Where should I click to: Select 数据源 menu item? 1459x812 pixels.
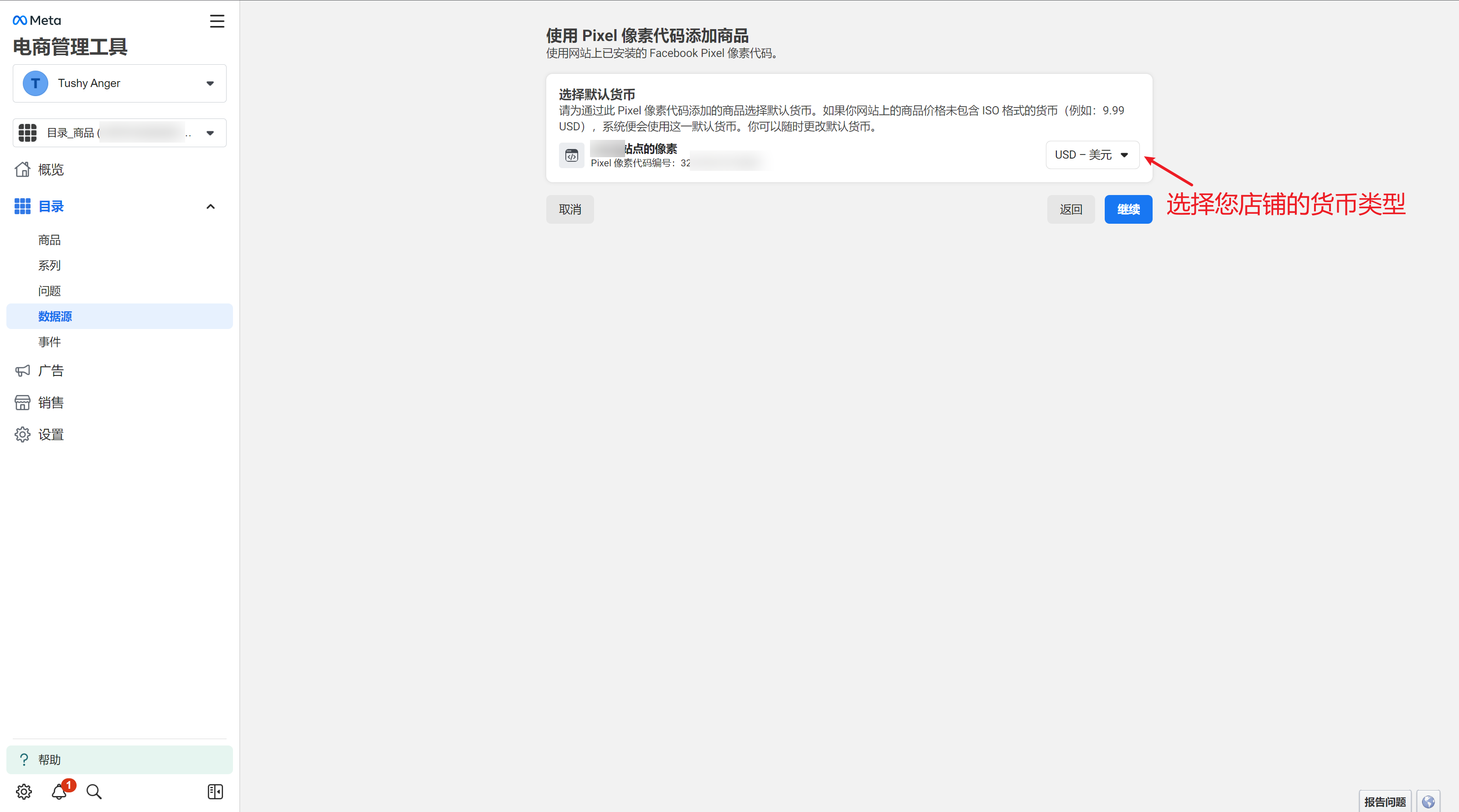[x=119, y=316]
